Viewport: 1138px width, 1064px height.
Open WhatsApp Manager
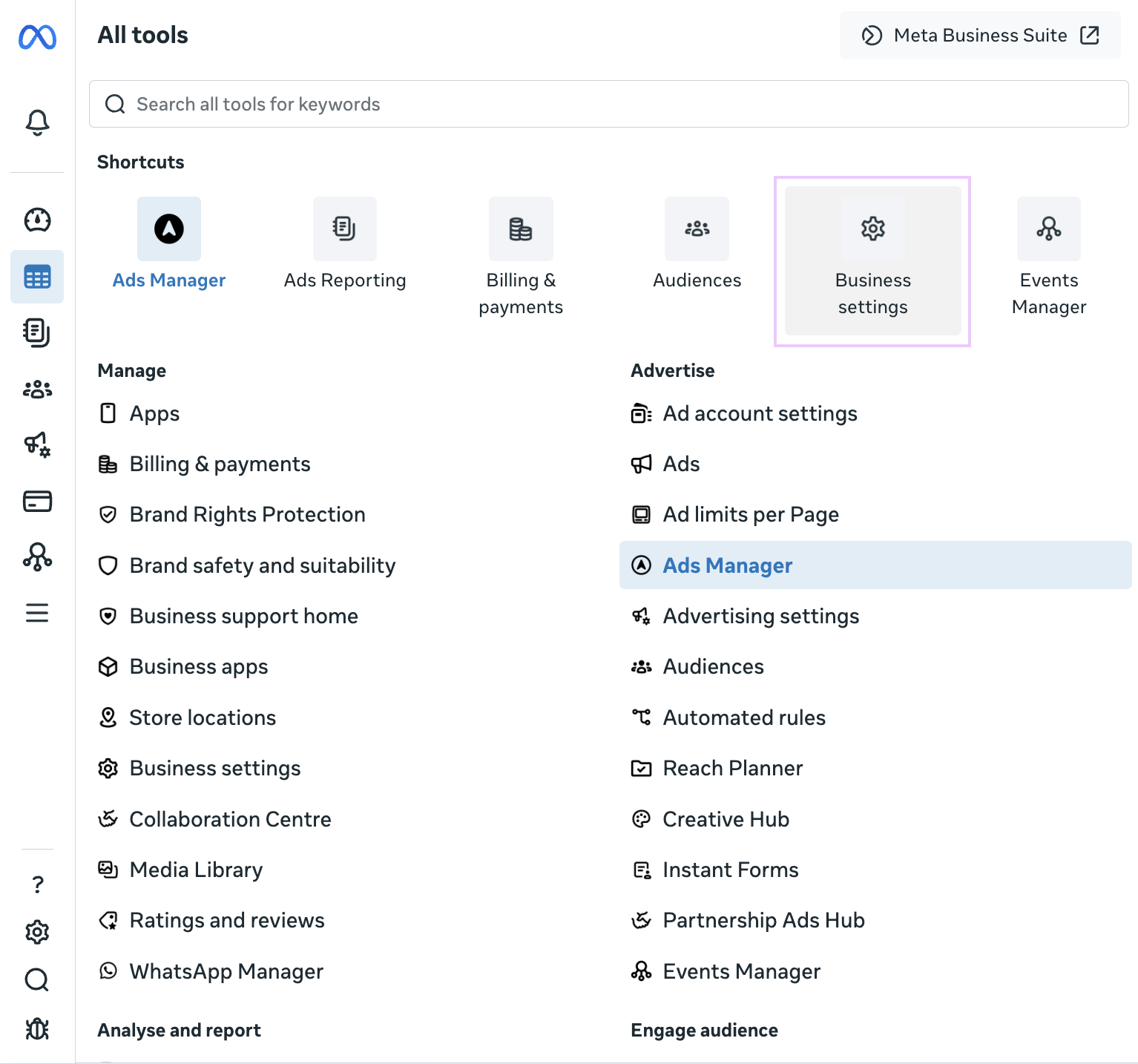click(x=211, y=971)
